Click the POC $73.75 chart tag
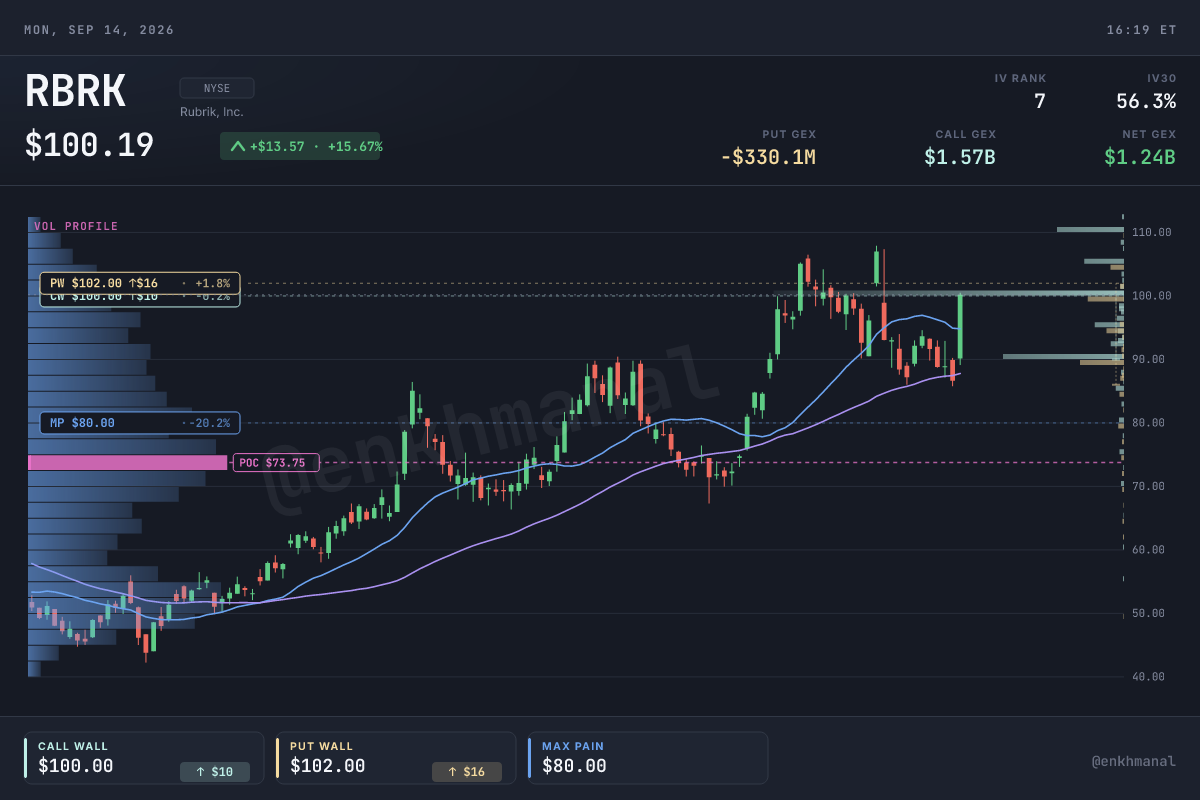The width and height of the screenshot is (1200, 800). point(276,462)
